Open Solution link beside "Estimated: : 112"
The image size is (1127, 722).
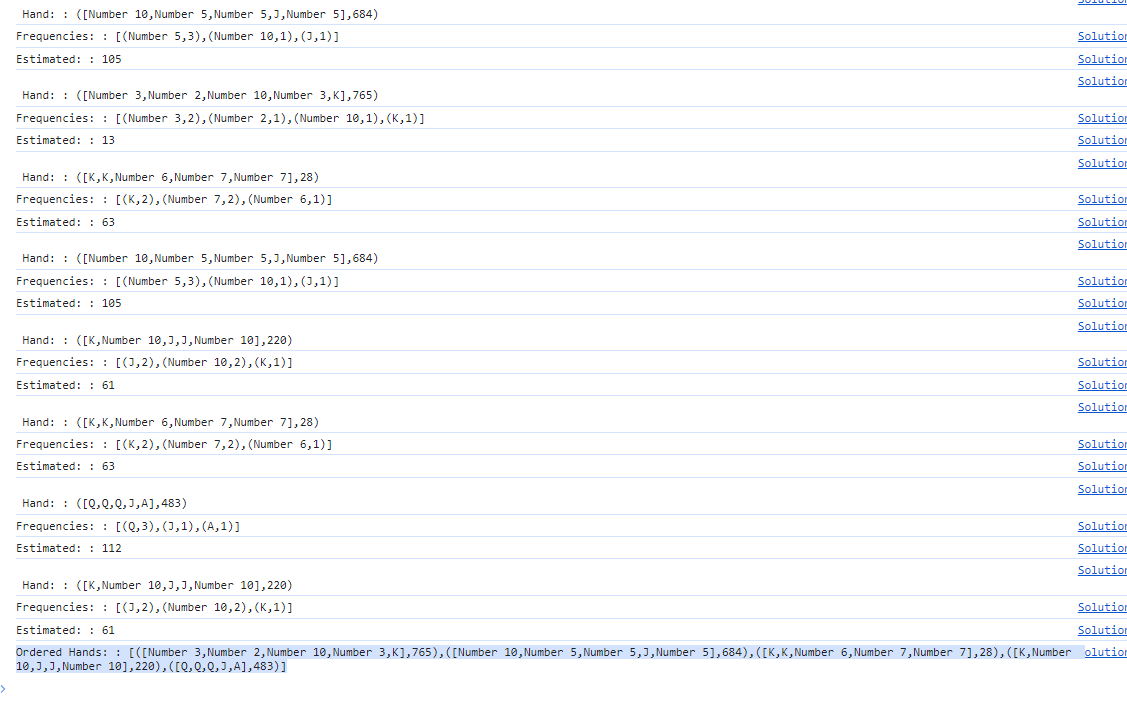pos(1101,548)
